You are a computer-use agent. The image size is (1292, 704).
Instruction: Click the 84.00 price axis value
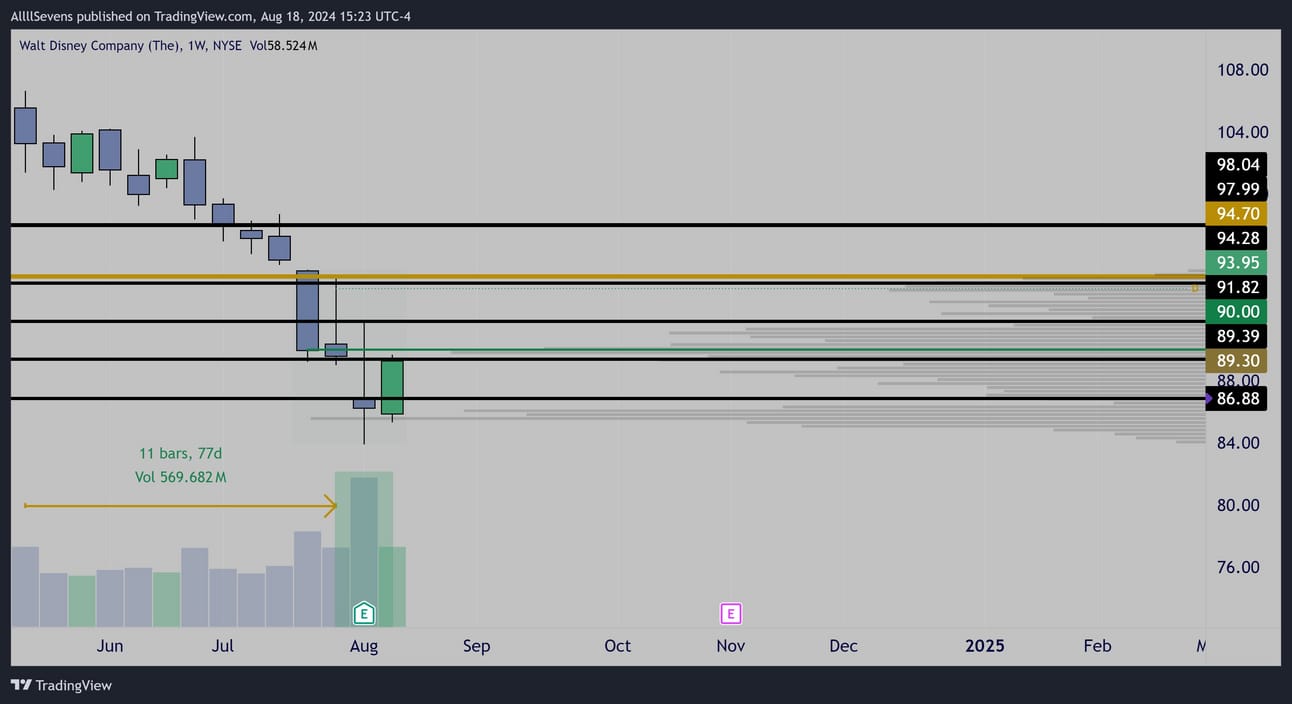1237,443
